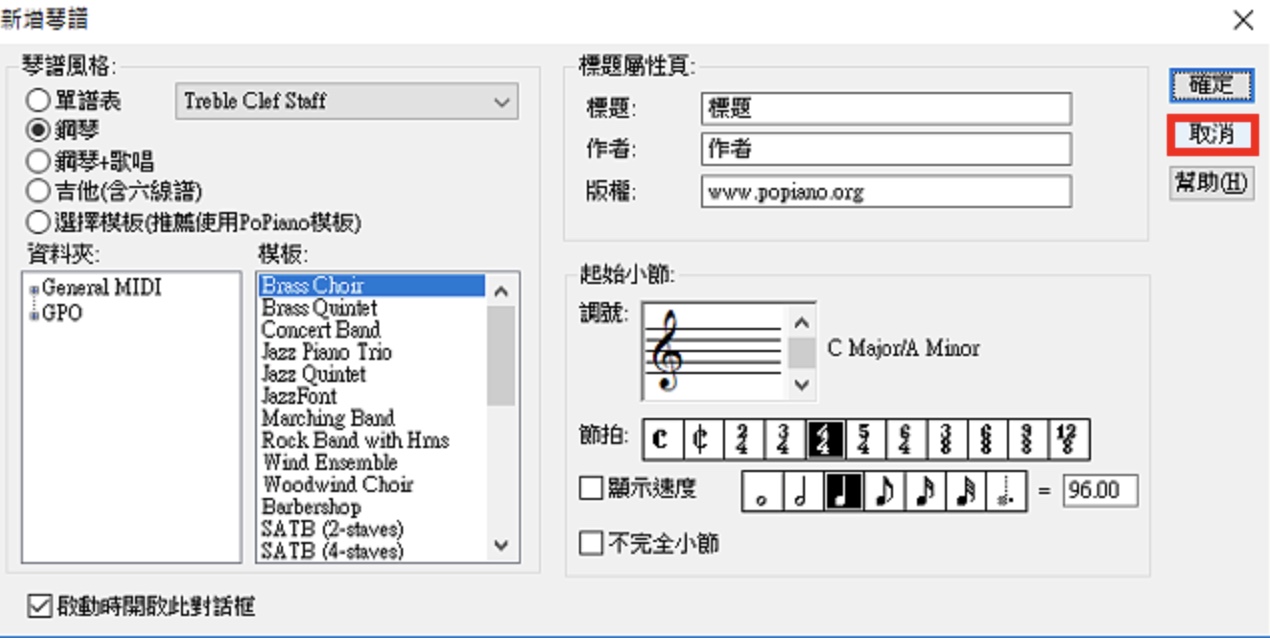Click the 版權 www.popiano.org field

point(886,192)
